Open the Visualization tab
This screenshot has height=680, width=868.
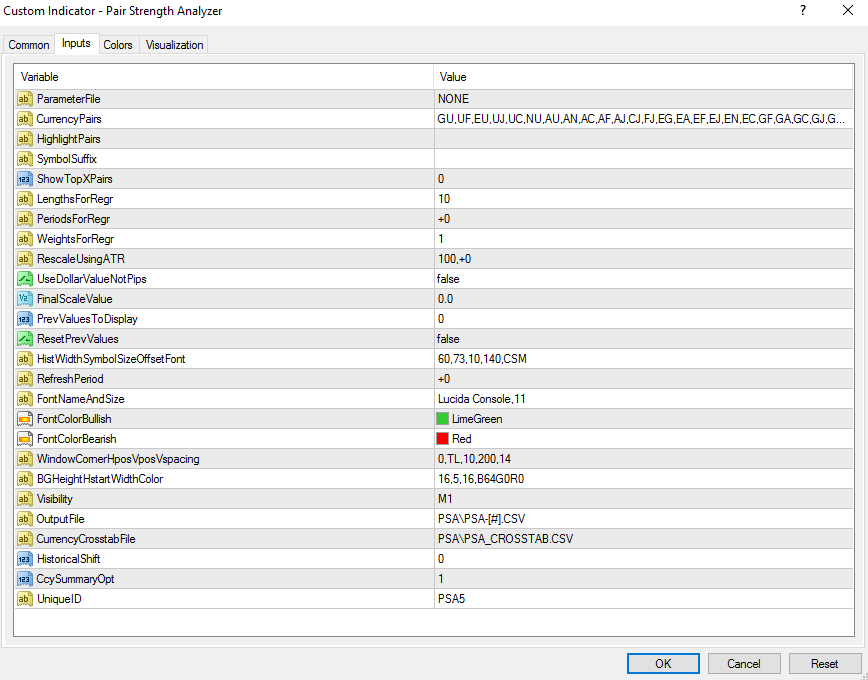click(174, 45)
